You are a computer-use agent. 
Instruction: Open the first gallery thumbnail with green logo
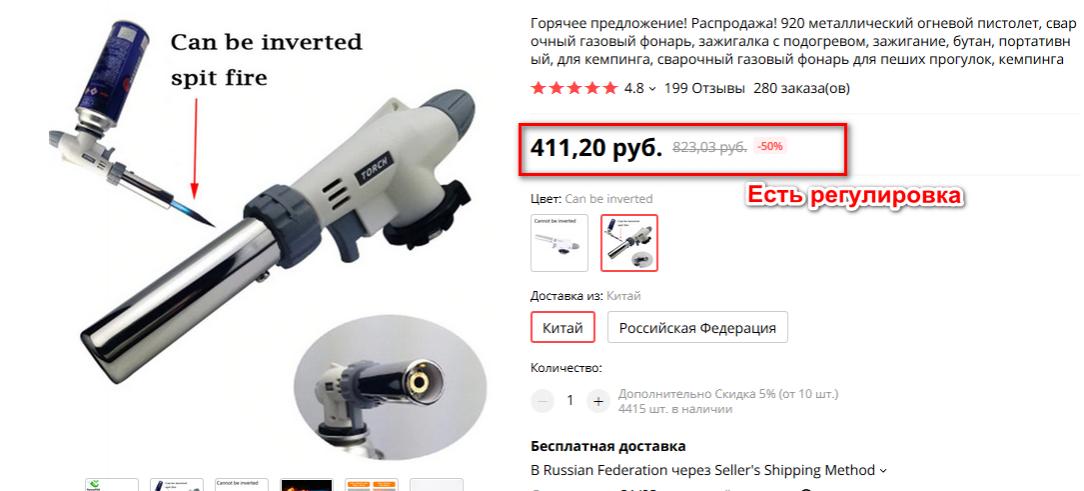(112, 484)
